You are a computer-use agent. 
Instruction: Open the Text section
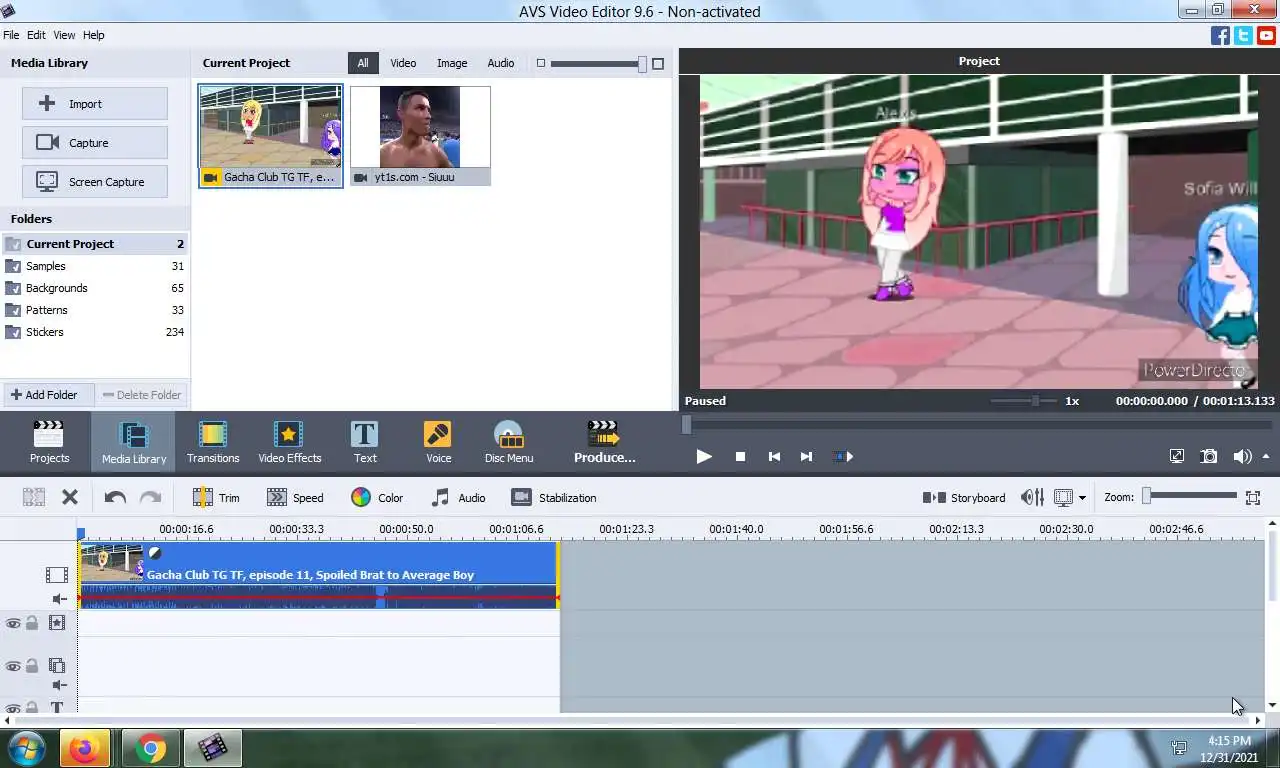[365, 442]
